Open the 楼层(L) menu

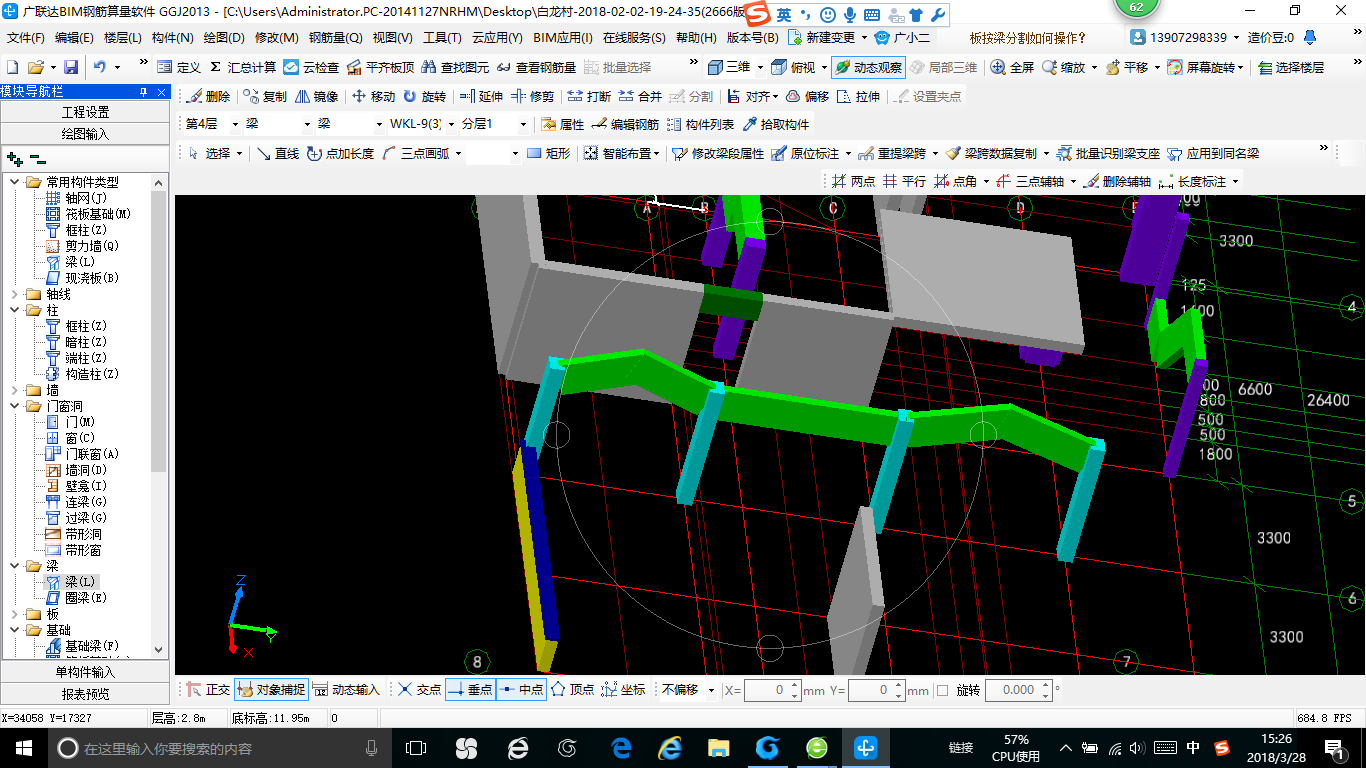(123, 38)
